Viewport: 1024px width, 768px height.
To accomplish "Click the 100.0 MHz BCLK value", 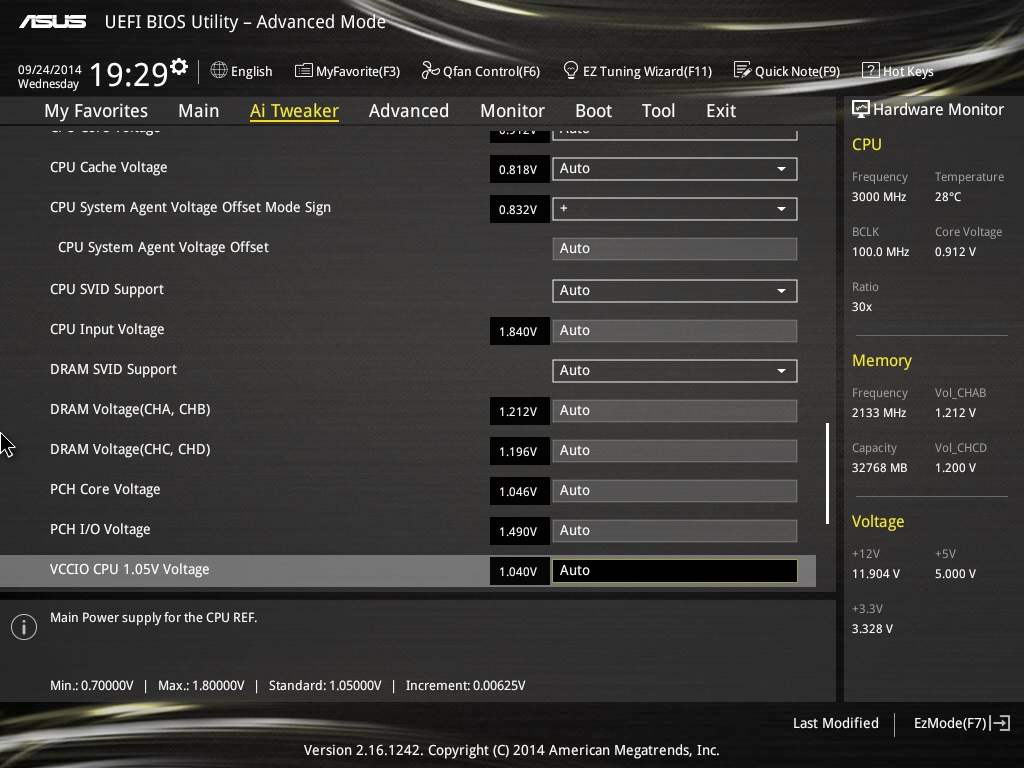I will [880, 251].
